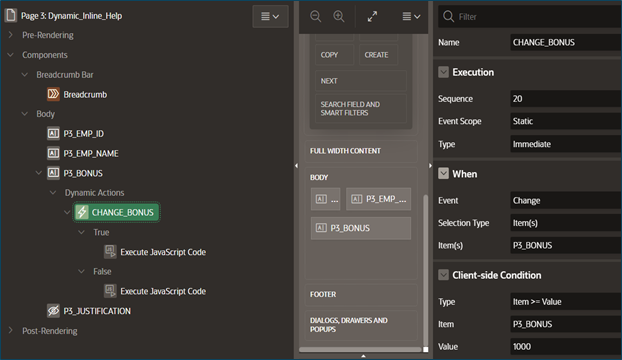Viewport: 622px width, 360px height.
Task: Click the FULL WIDTH CONTENT region
Action: tap(361, 151)
